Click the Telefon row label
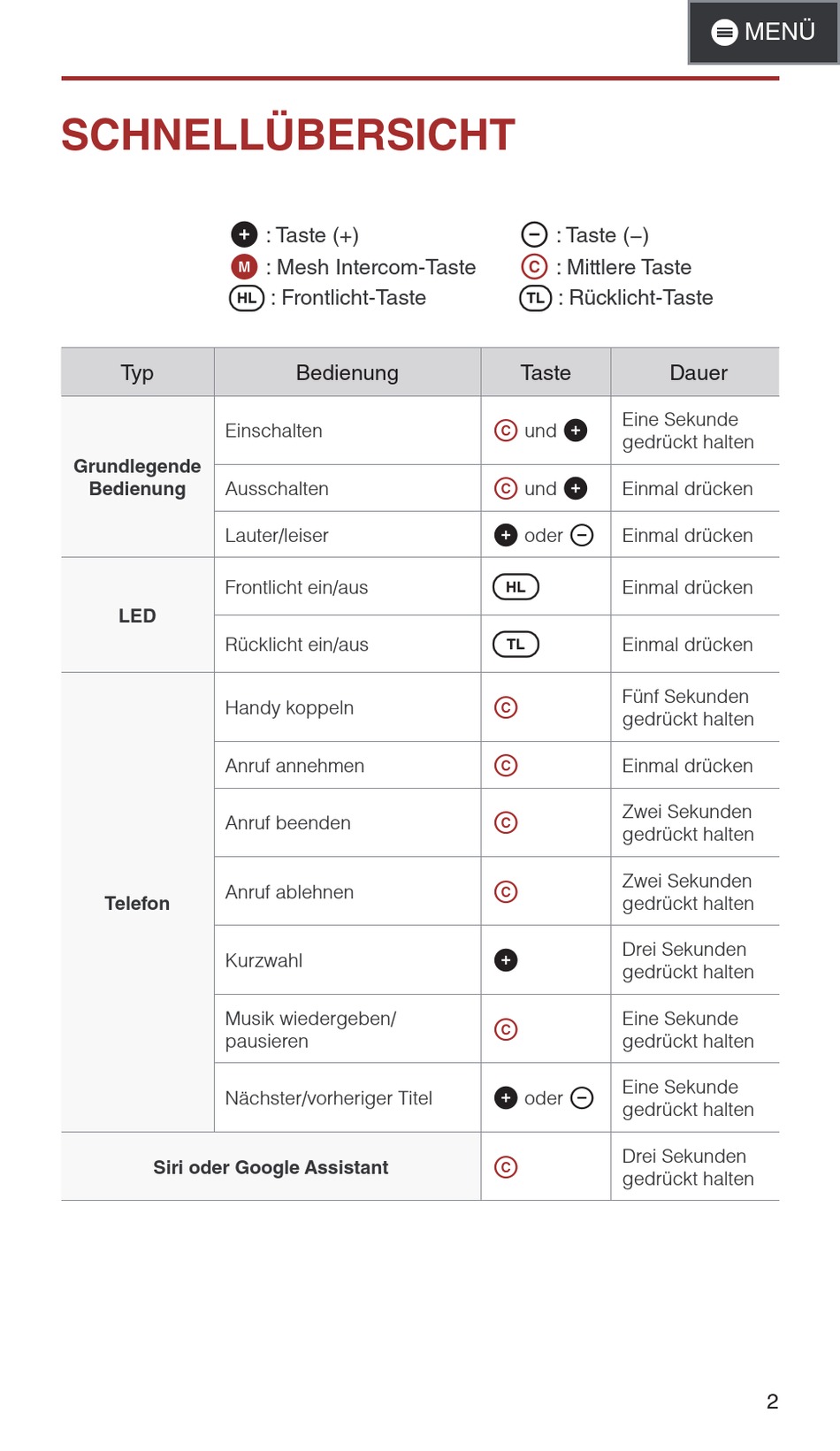 [x=137, y=903]
